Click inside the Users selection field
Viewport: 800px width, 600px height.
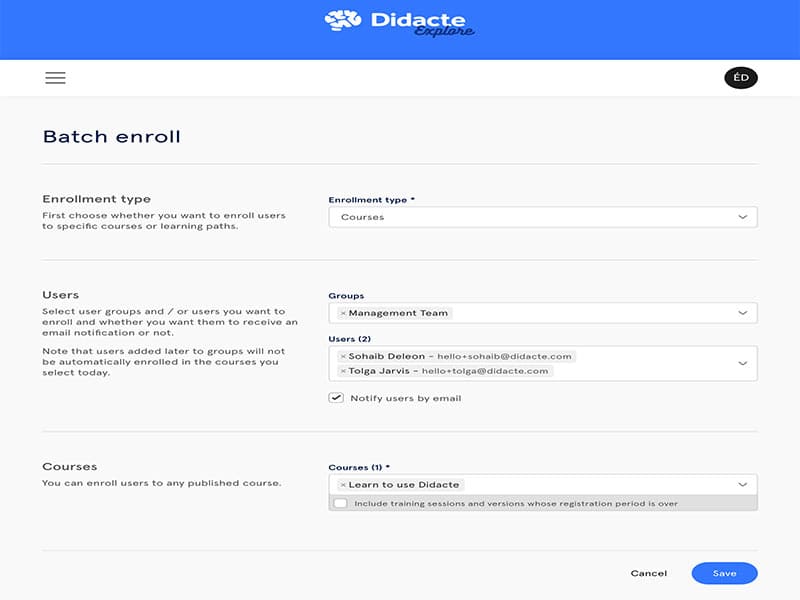click(543, 363)
